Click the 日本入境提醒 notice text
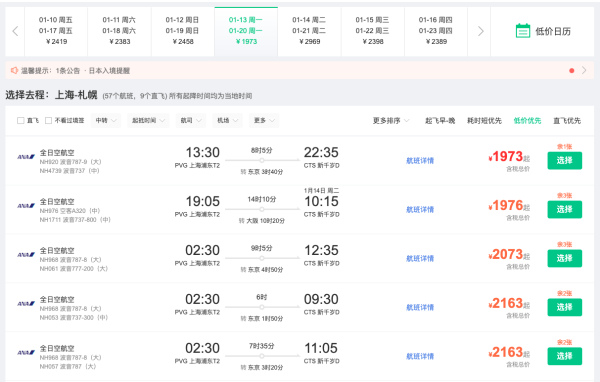 (x=109, y=70)
